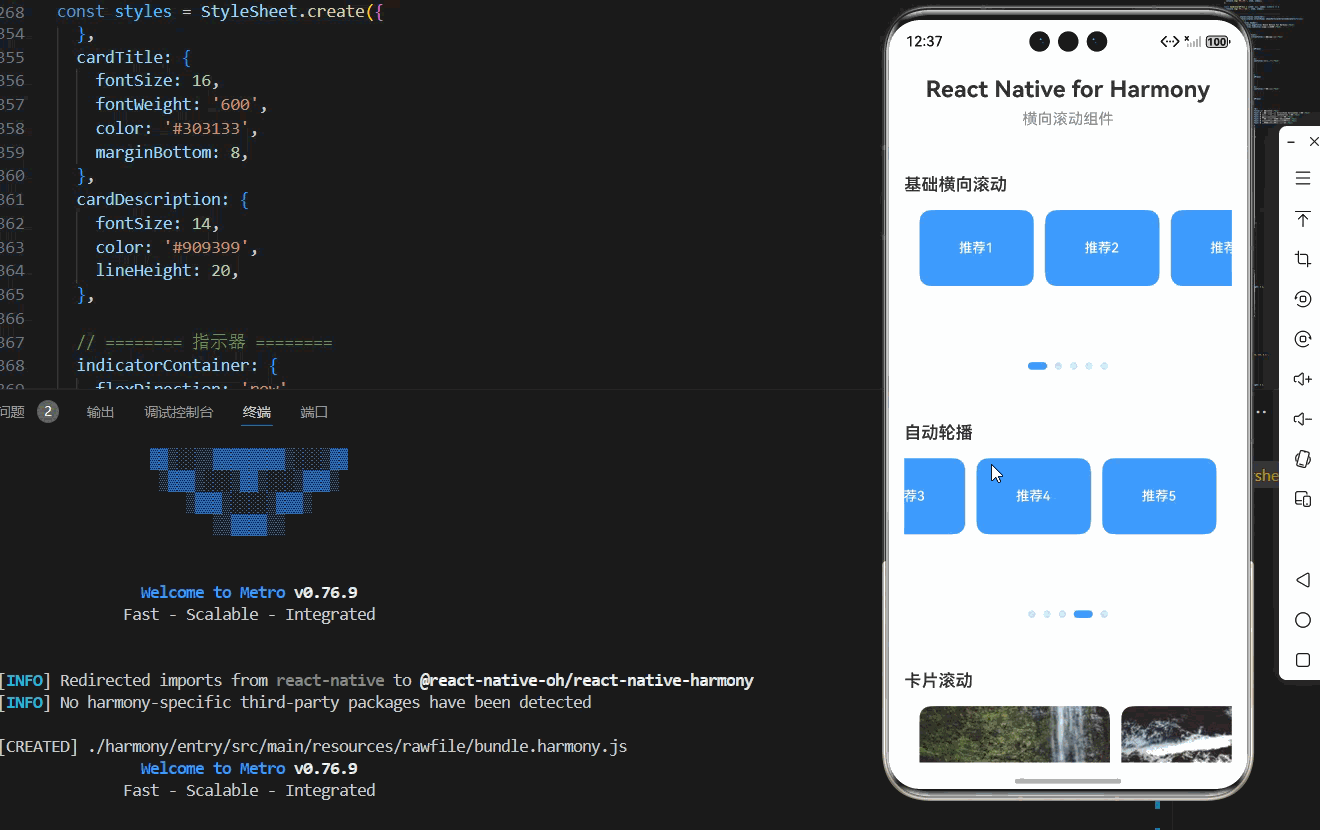1320x830 pixels.
Task: Click the 横向滚动组件 subtitle
Action: 1067,119
